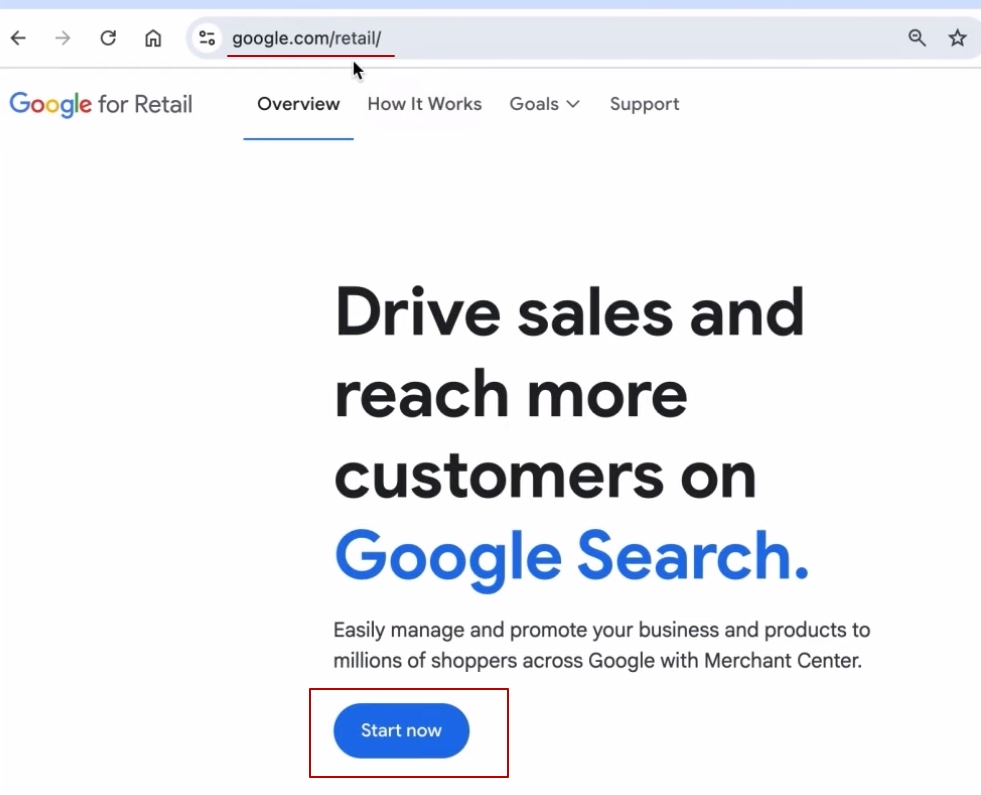Click the browser forward arrow
Viewport: 981px width, 795px height.
(63, 39)
